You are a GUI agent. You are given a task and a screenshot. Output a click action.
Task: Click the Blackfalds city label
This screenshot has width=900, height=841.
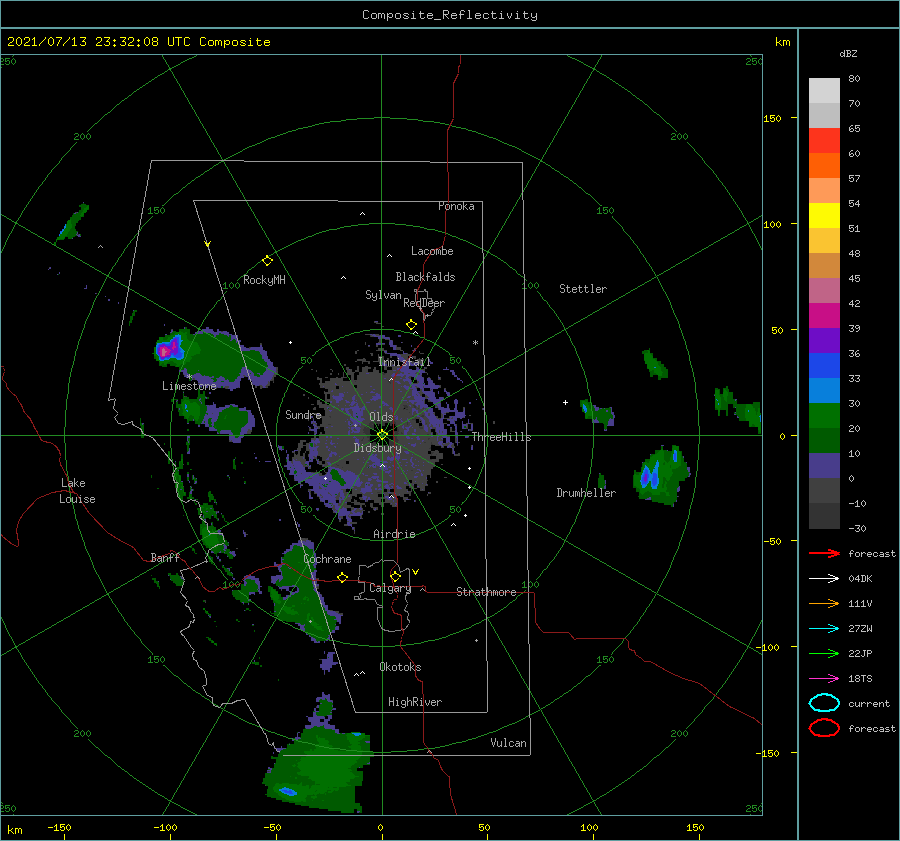[x=425, y=277]
